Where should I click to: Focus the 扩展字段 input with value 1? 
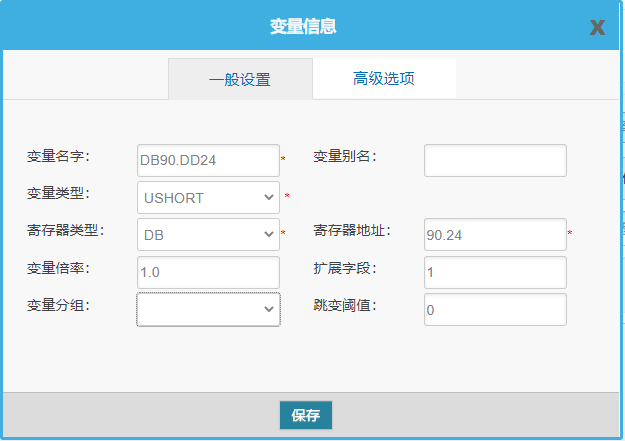click(x=495, y=272)
